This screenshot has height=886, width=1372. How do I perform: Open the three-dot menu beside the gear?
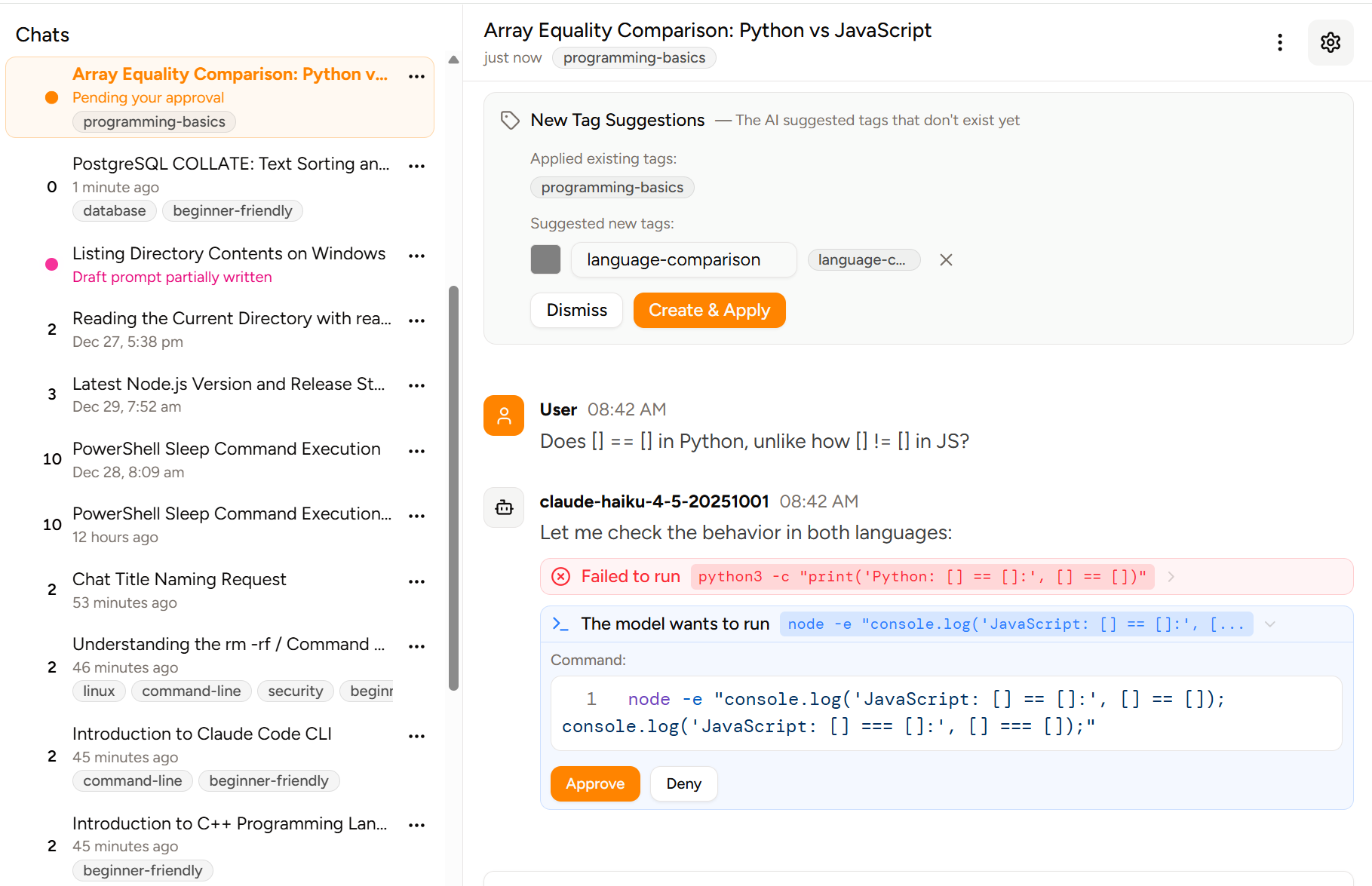[1280, 43]
